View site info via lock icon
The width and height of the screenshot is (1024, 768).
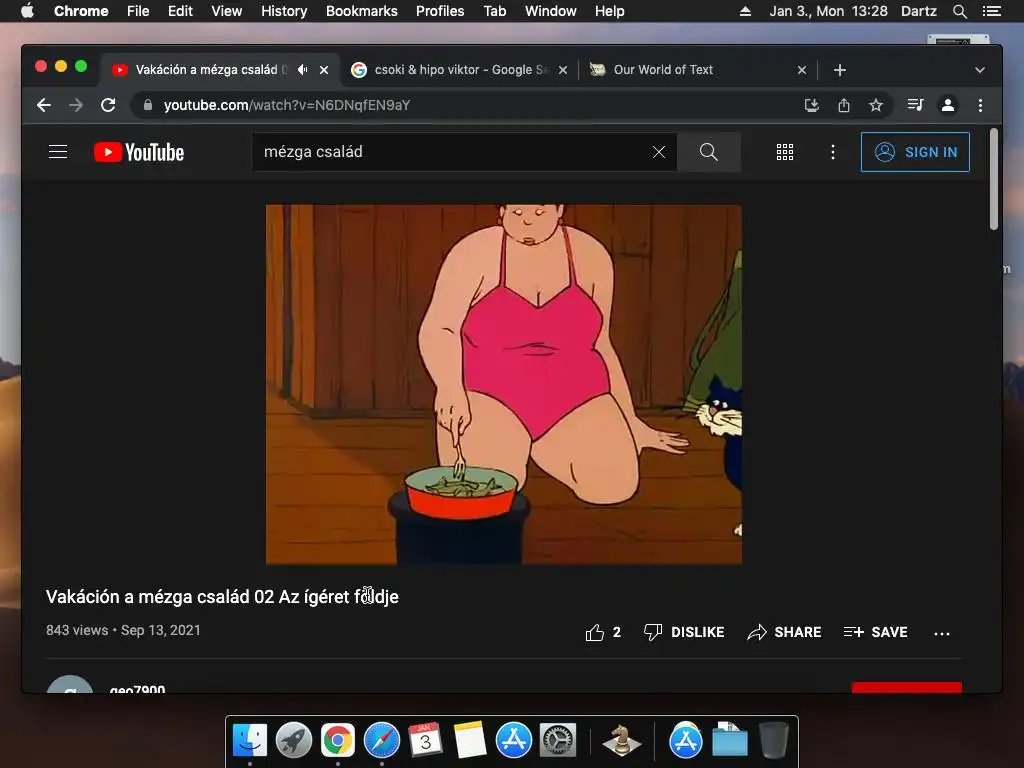coord(148,105)
